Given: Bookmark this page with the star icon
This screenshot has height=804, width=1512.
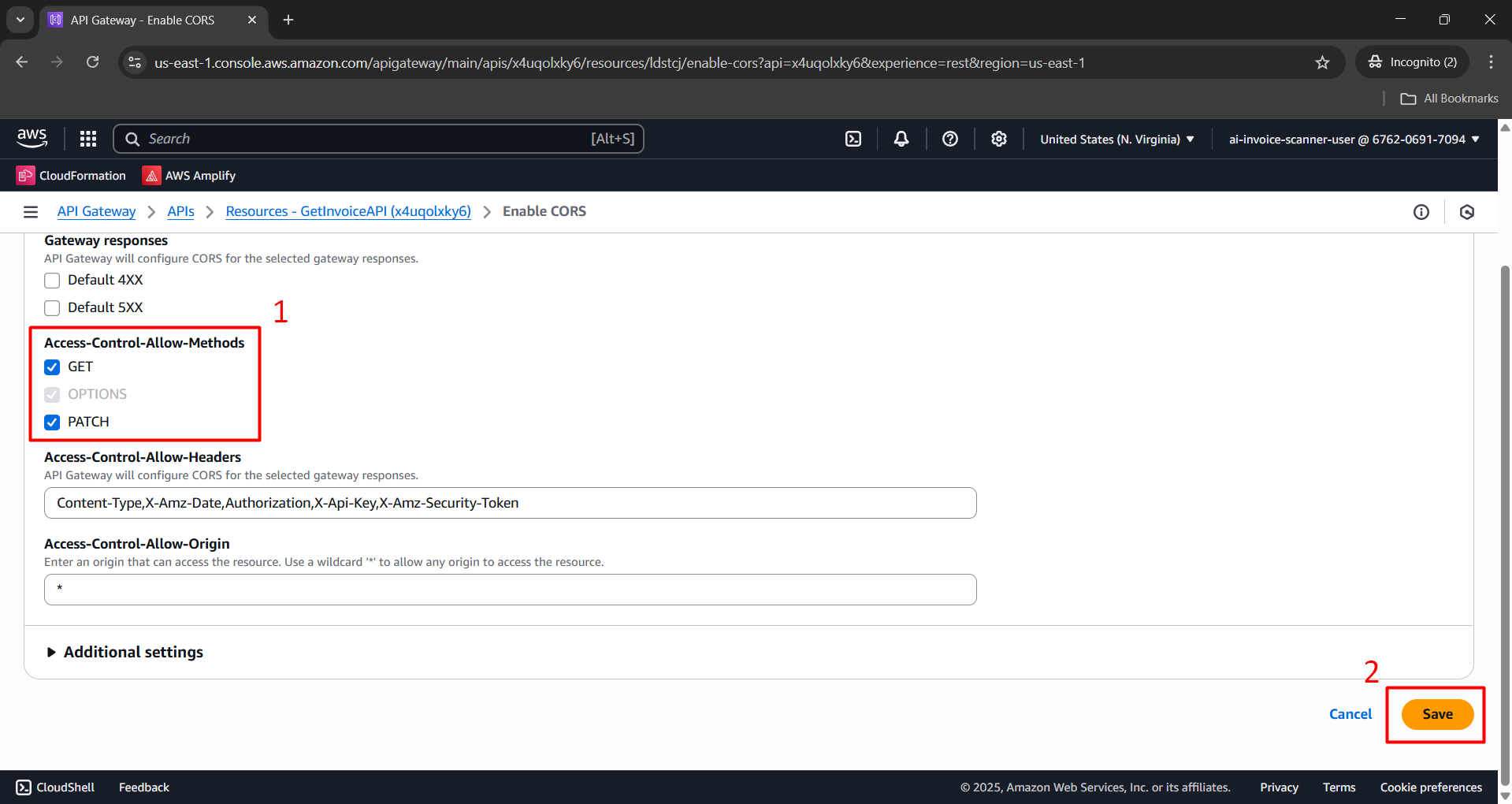Looking at the screenshot, I should 1322,62.
